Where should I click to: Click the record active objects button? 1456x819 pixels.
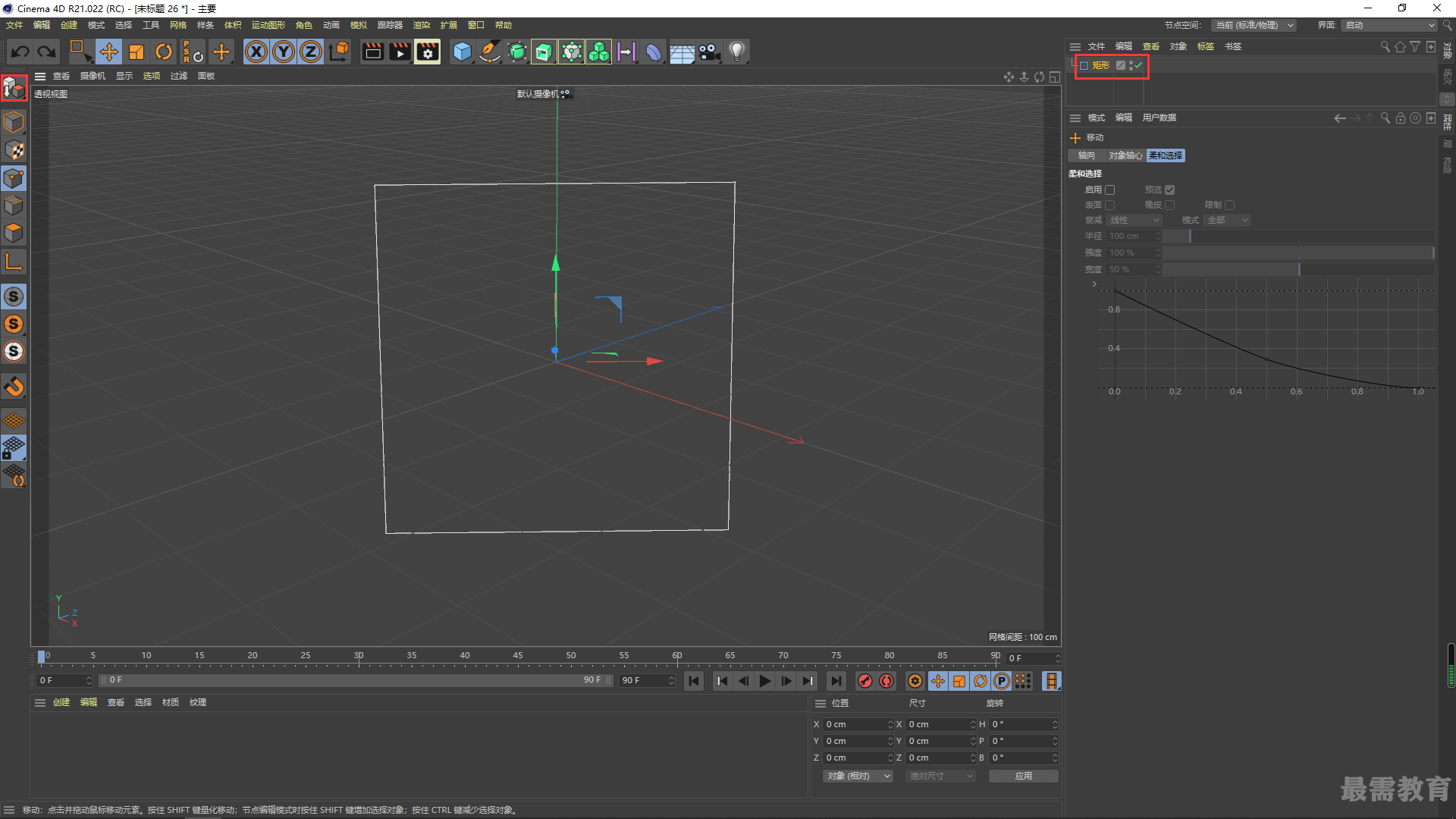pyautogui.click(x=864, y=681)
